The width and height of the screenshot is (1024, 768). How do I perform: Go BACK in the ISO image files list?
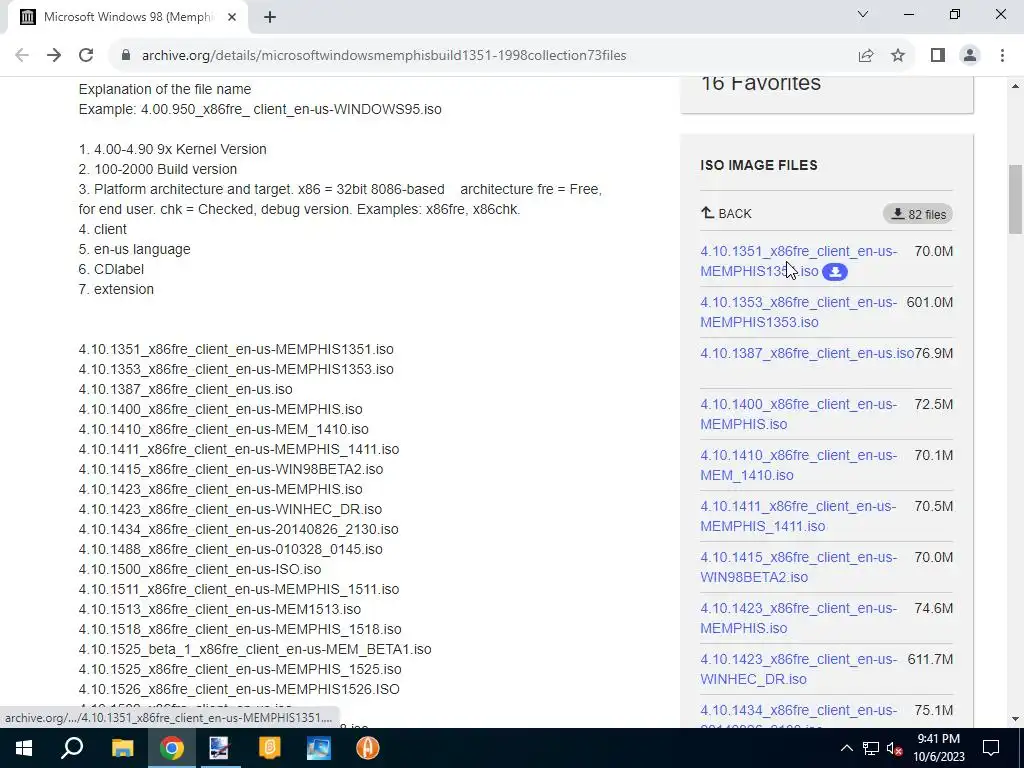click(x=726, y=214)
